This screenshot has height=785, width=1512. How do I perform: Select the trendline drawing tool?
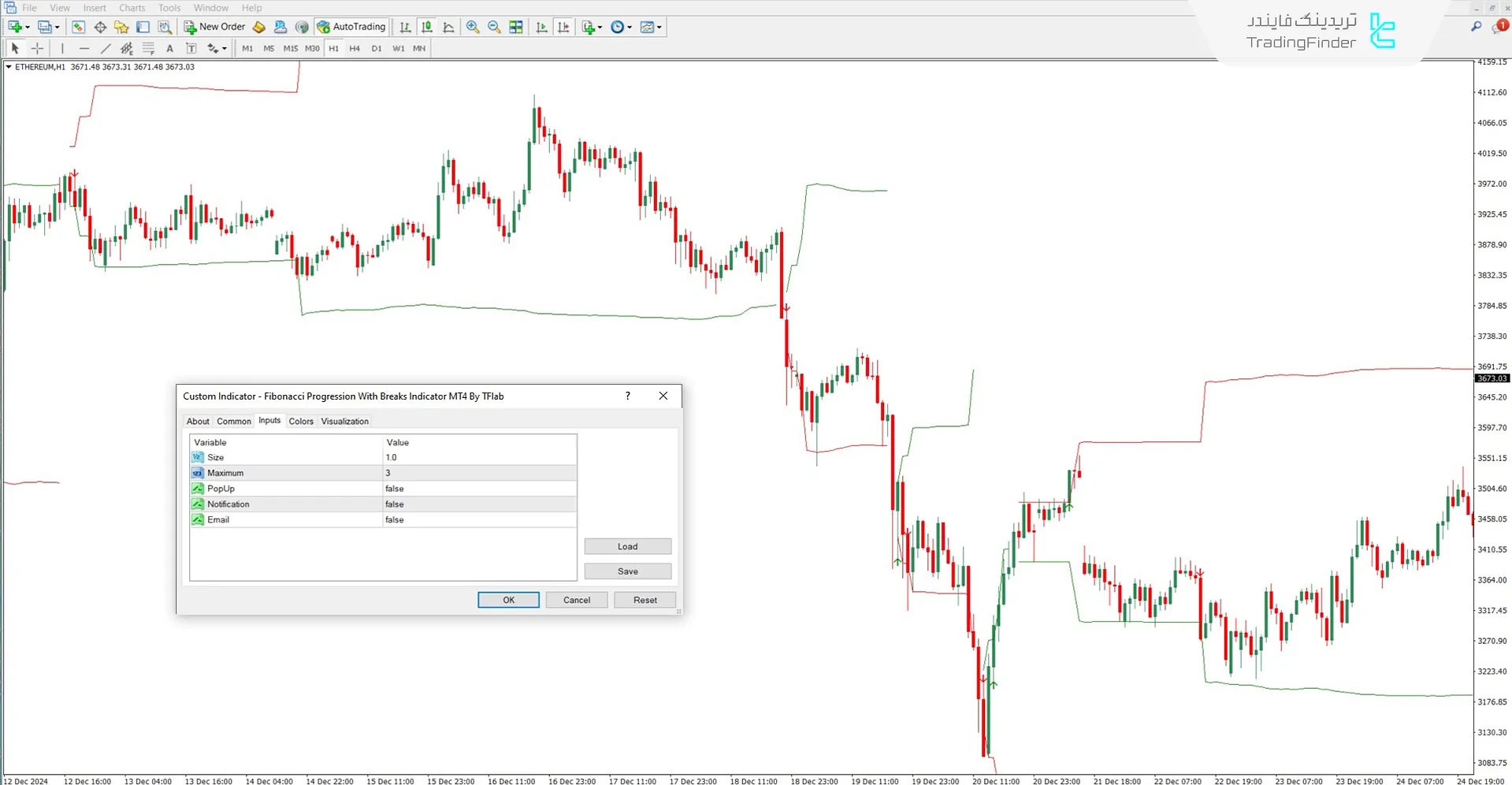click(x=106, y=49)
